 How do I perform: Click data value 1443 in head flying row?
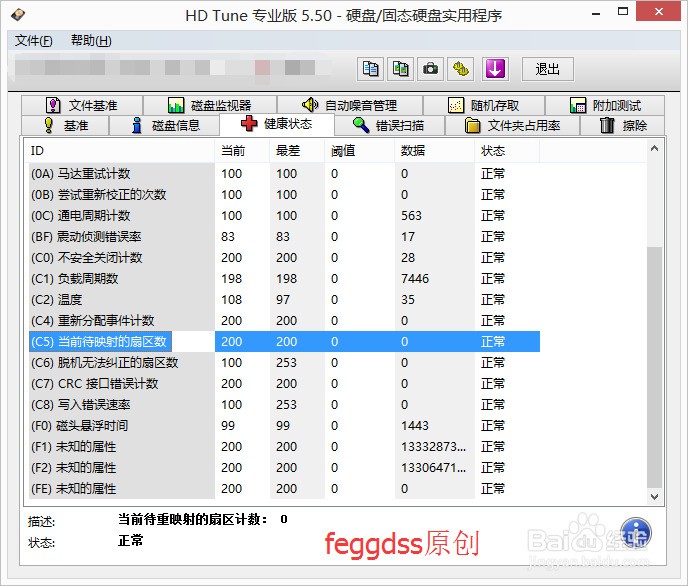tap(415, 426)
